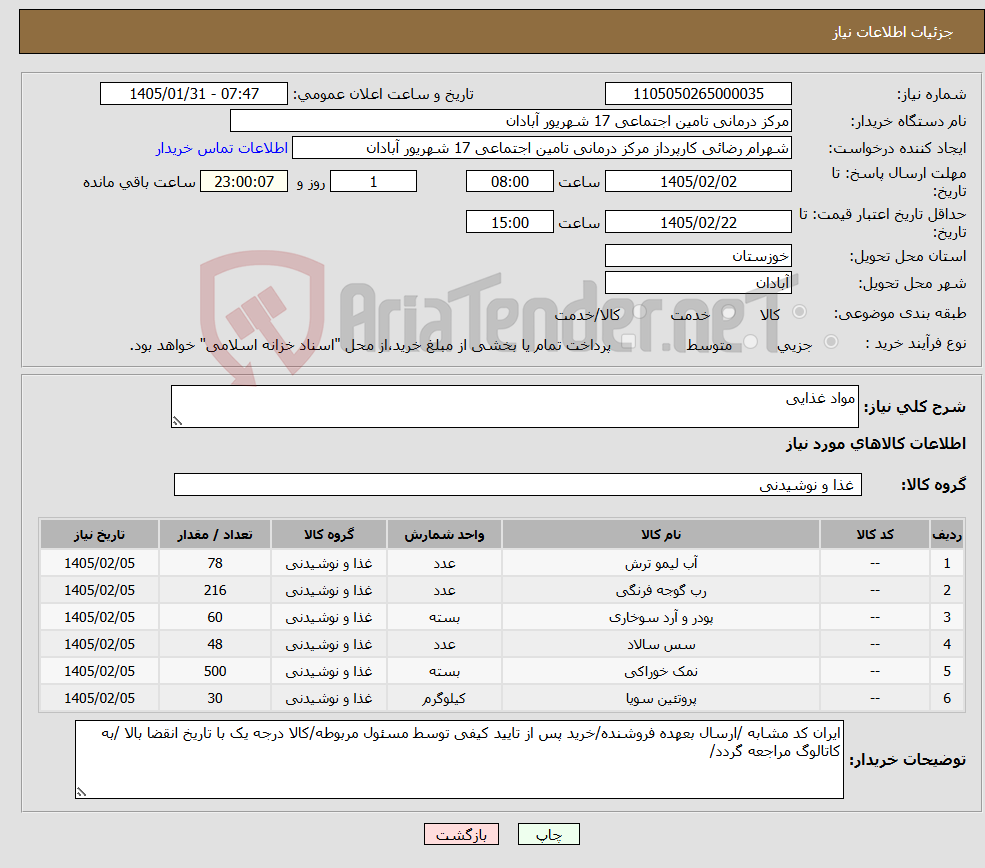Viewport: 985px width, 868px height.
Task: Select the جزیی purchase type radio
Action: tap(830, 342)
